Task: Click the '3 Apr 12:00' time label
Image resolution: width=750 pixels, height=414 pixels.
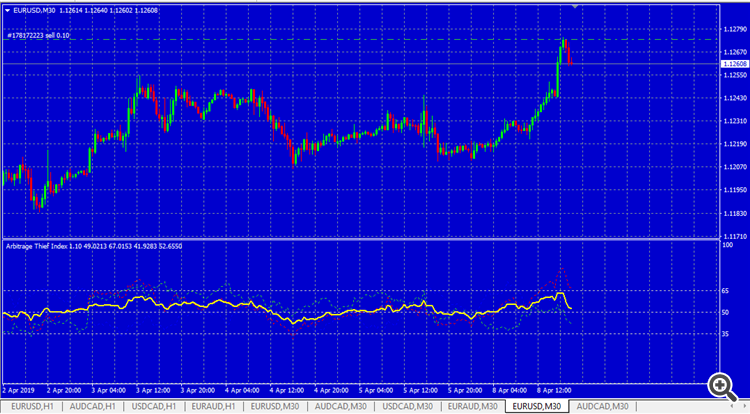Action: (x=153, y=390)
